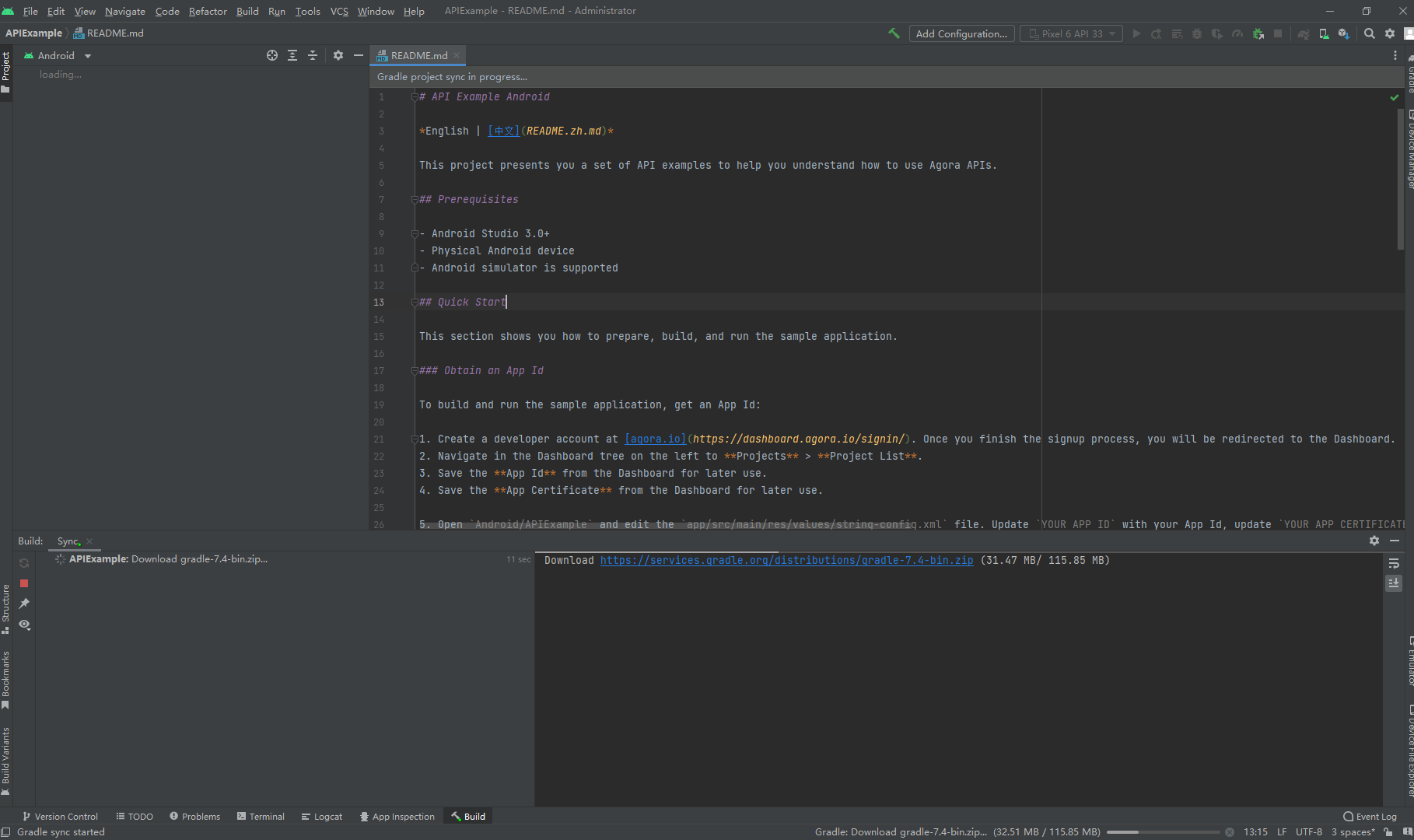Screen dimensions: 1414x840
Task: Open the Pixel 6 API 33 device dropdown
Action: [1072, 33]
